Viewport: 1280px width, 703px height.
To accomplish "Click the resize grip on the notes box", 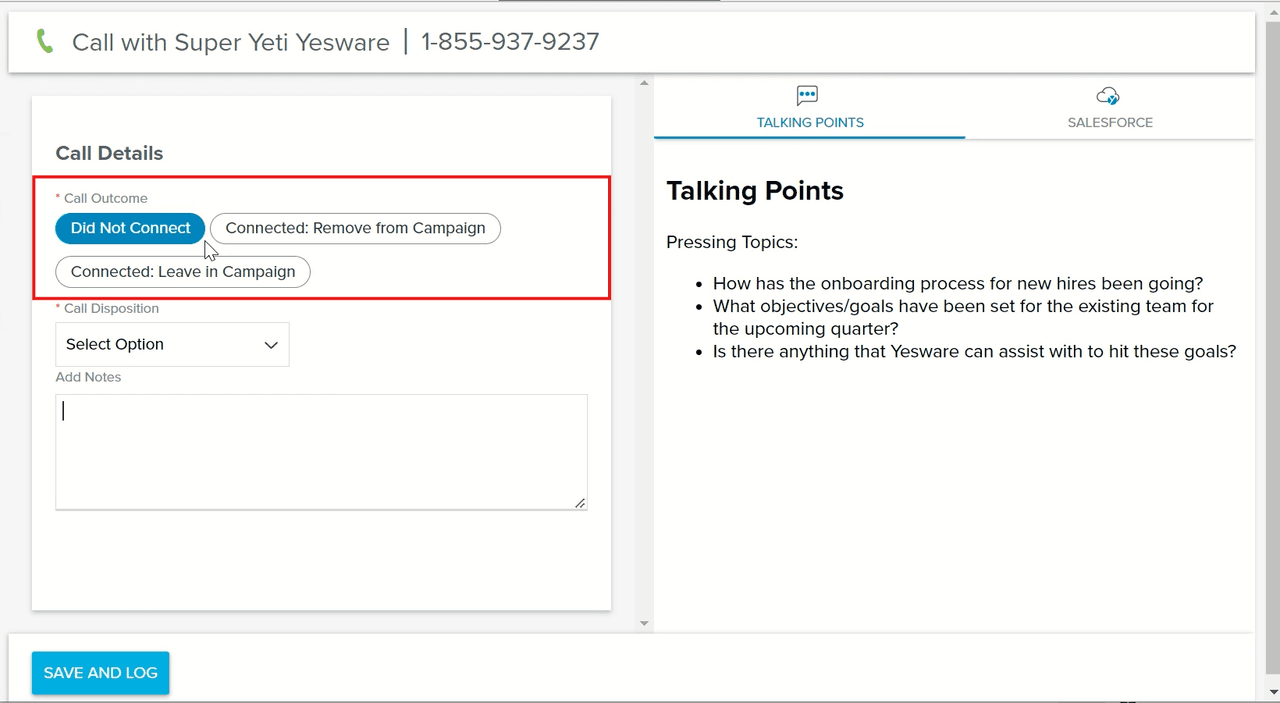I will 580,504.
